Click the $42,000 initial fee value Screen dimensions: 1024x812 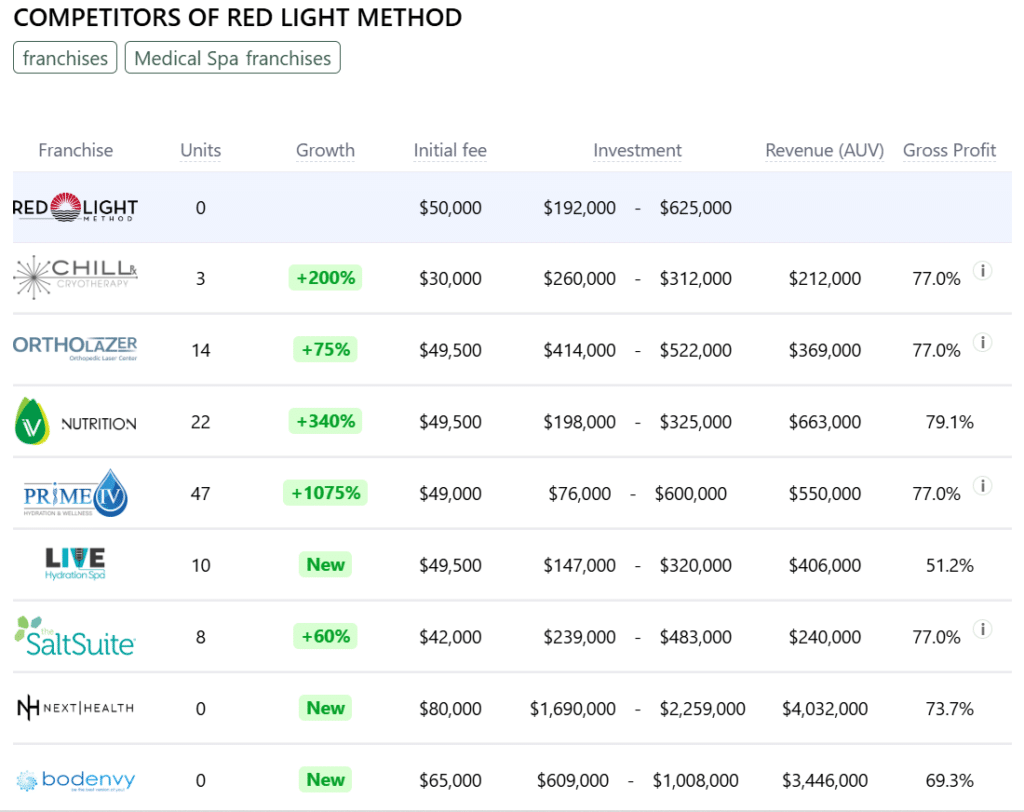(x=450, y=637)
